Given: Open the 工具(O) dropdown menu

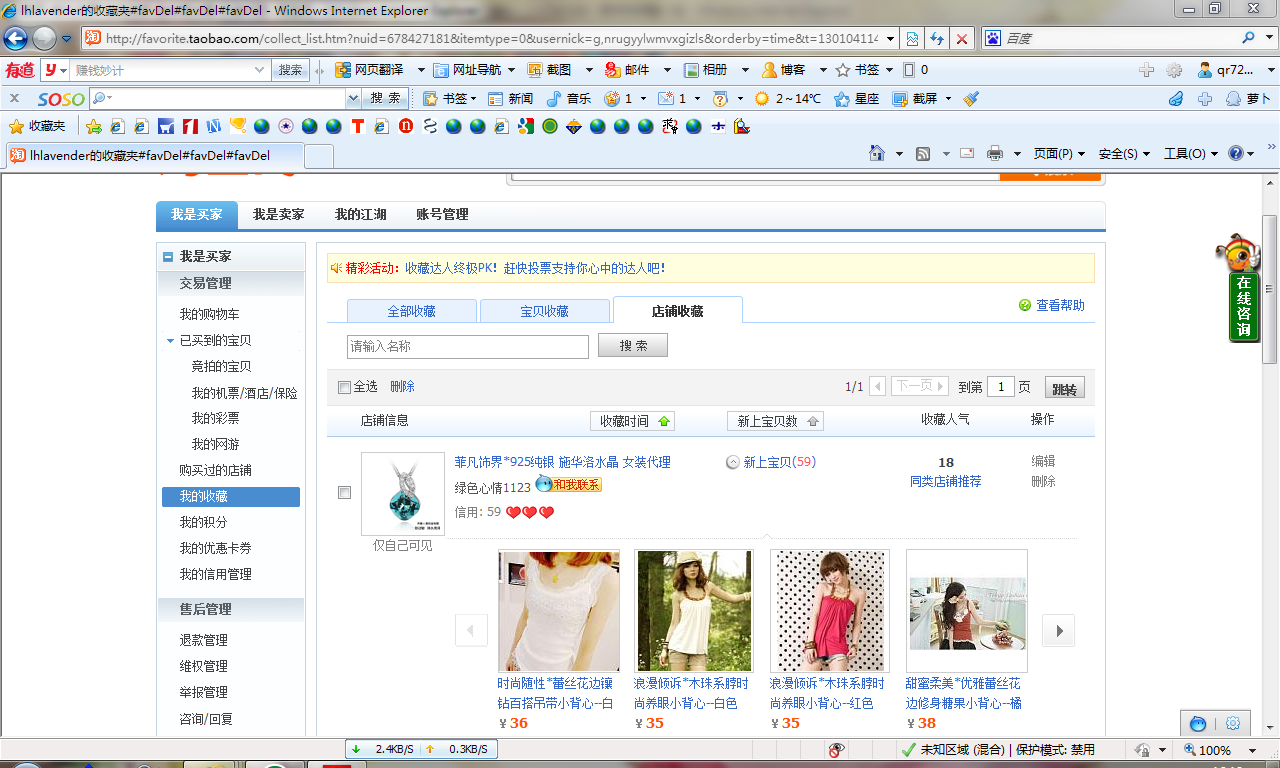Looking at the screenshot, I should pyautogui.click(x=1191, y=153).
